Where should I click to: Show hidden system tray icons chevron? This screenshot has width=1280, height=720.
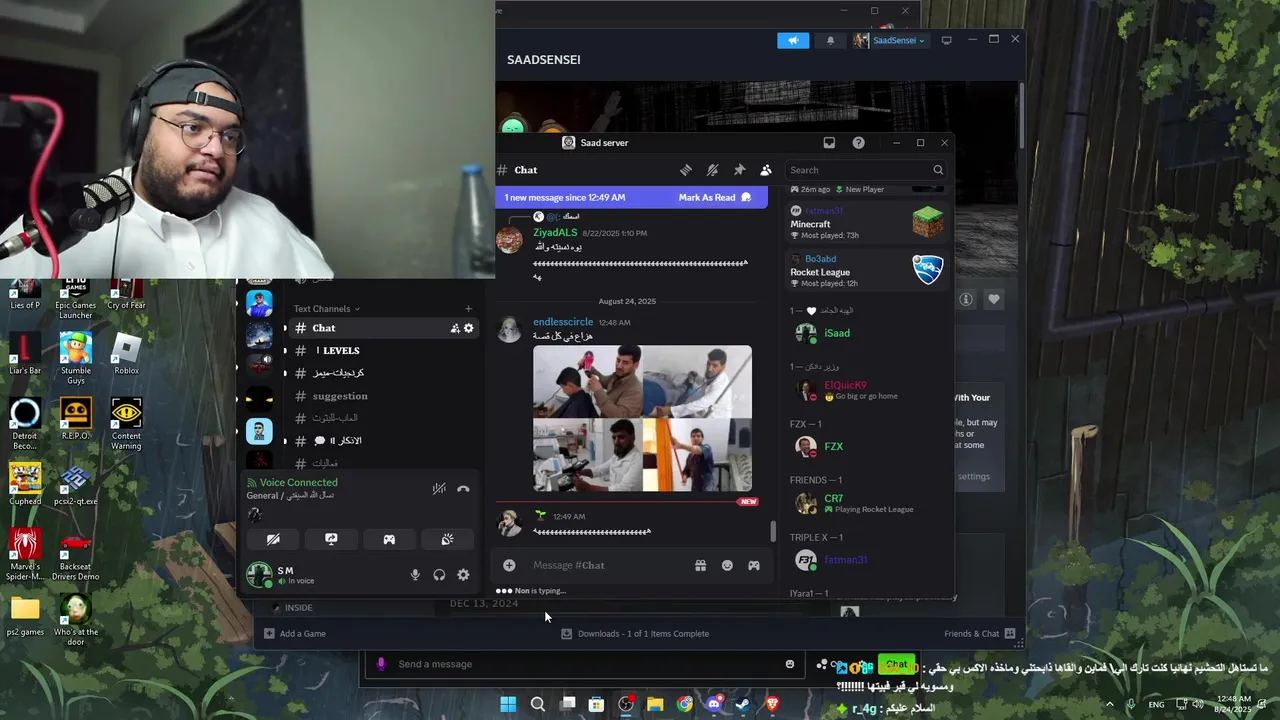pyautogui.click(x=1109, y=704)
